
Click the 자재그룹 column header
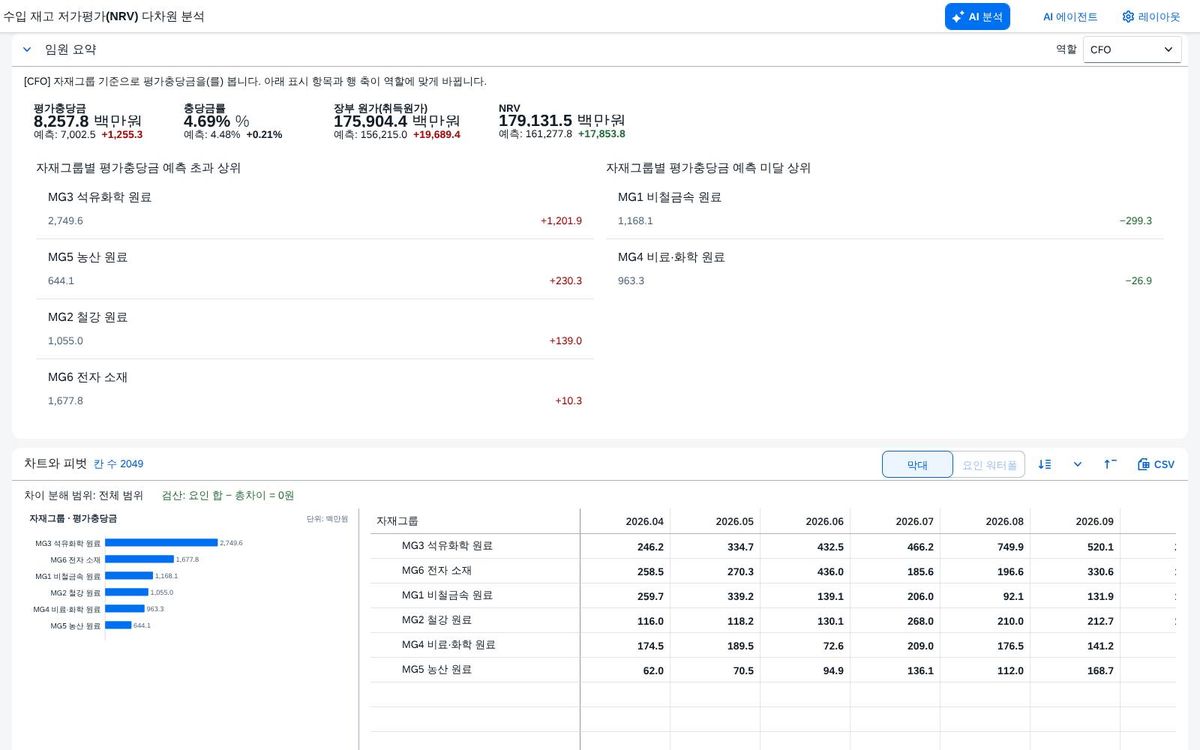[x=475, y=521]
